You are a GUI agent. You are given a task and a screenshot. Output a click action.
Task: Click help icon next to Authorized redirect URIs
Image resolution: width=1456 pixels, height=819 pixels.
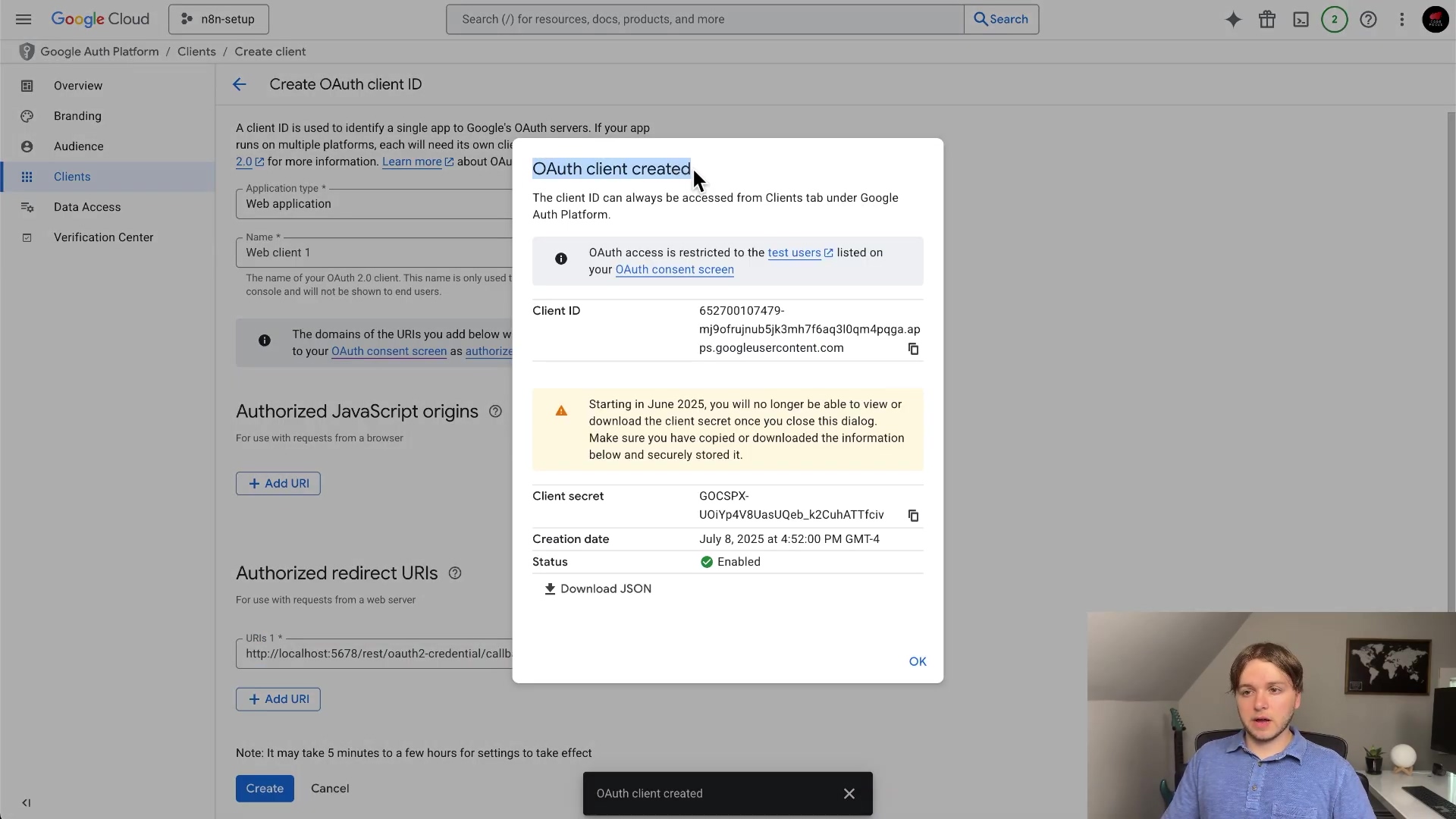tap(455, 573)
